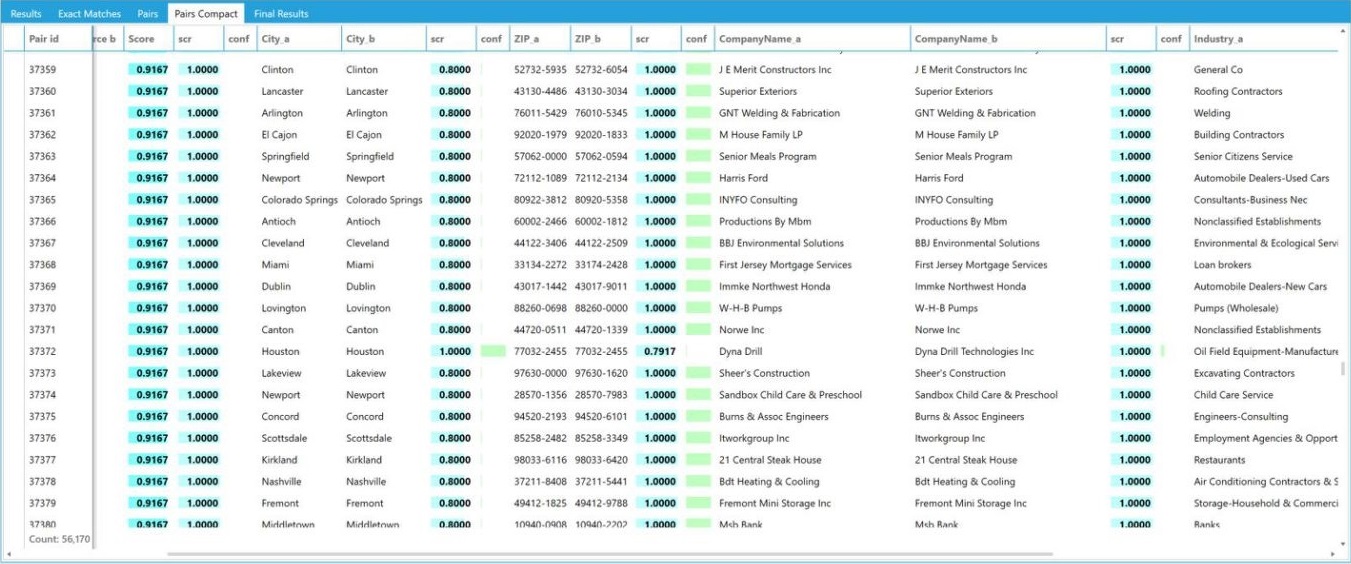Sort by CompanyName_a column header
Viewport: 1351px width, 564px height.
click(760, 39)
